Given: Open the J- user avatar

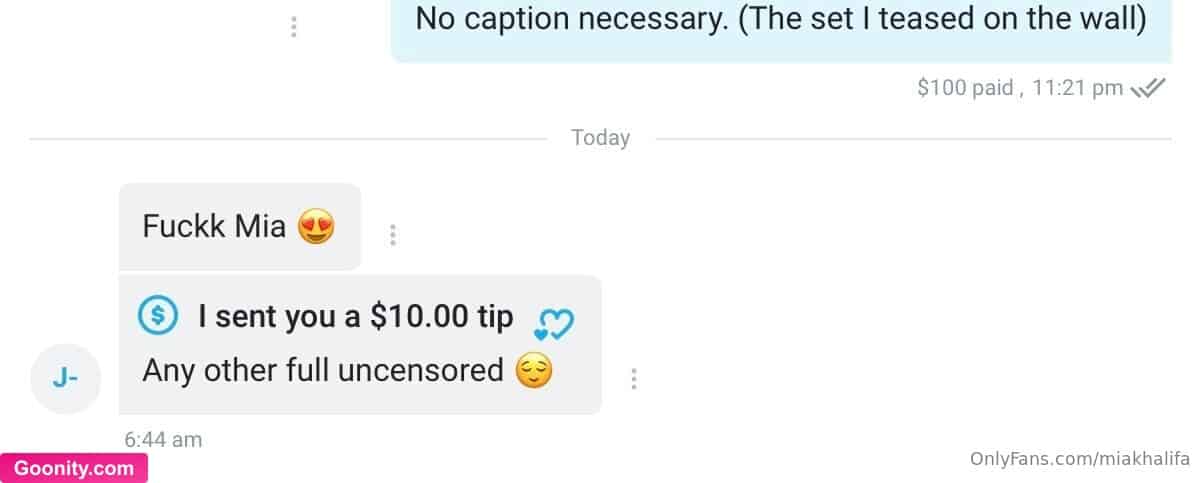Looking at the screenshot, I should pos(65,379).
